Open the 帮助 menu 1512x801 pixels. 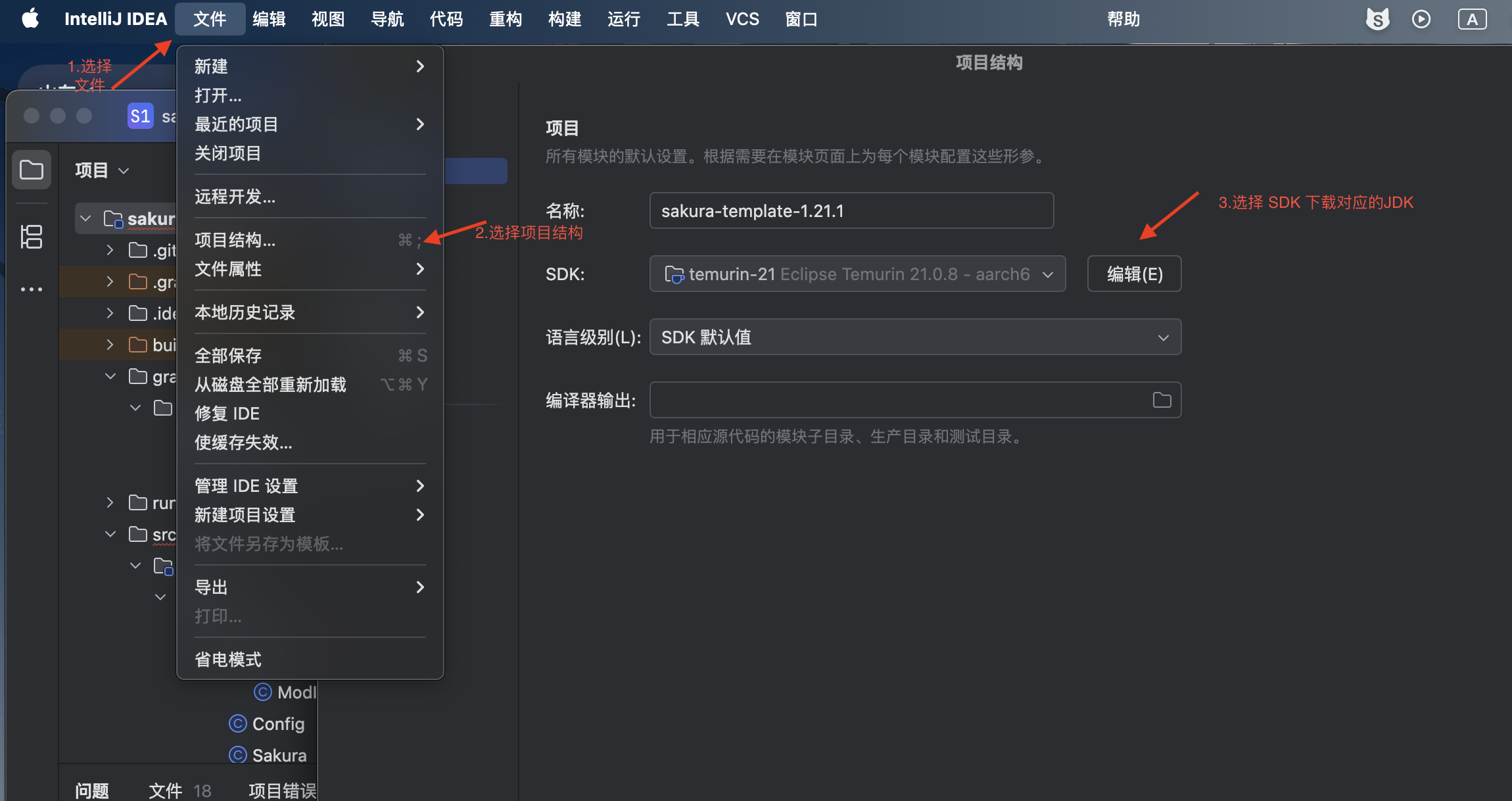tap(1123, 19)
